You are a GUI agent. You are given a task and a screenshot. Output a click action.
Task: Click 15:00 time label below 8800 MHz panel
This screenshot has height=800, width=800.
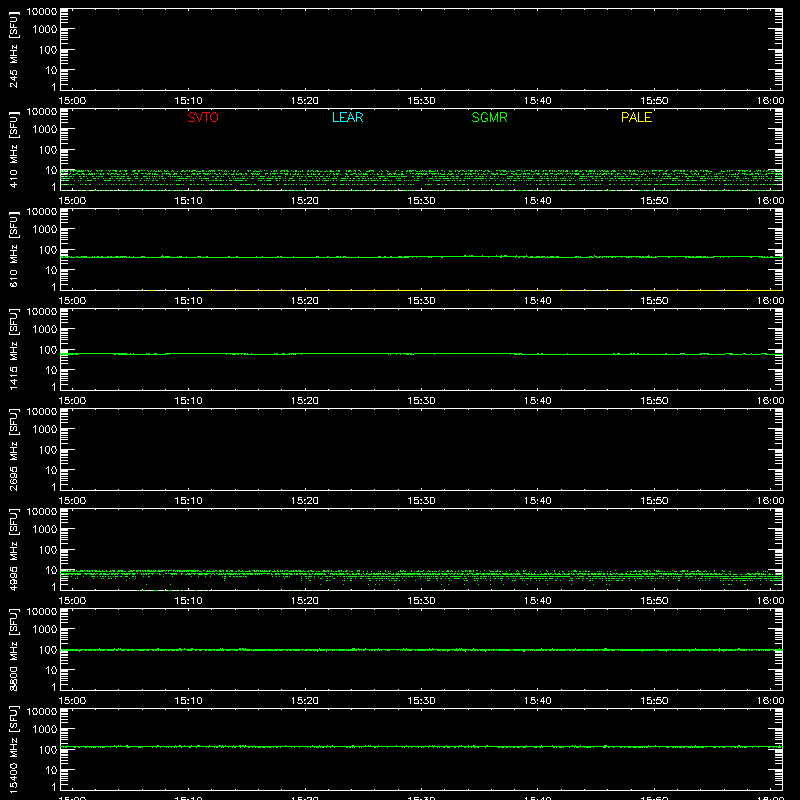(x=72, y=701)
